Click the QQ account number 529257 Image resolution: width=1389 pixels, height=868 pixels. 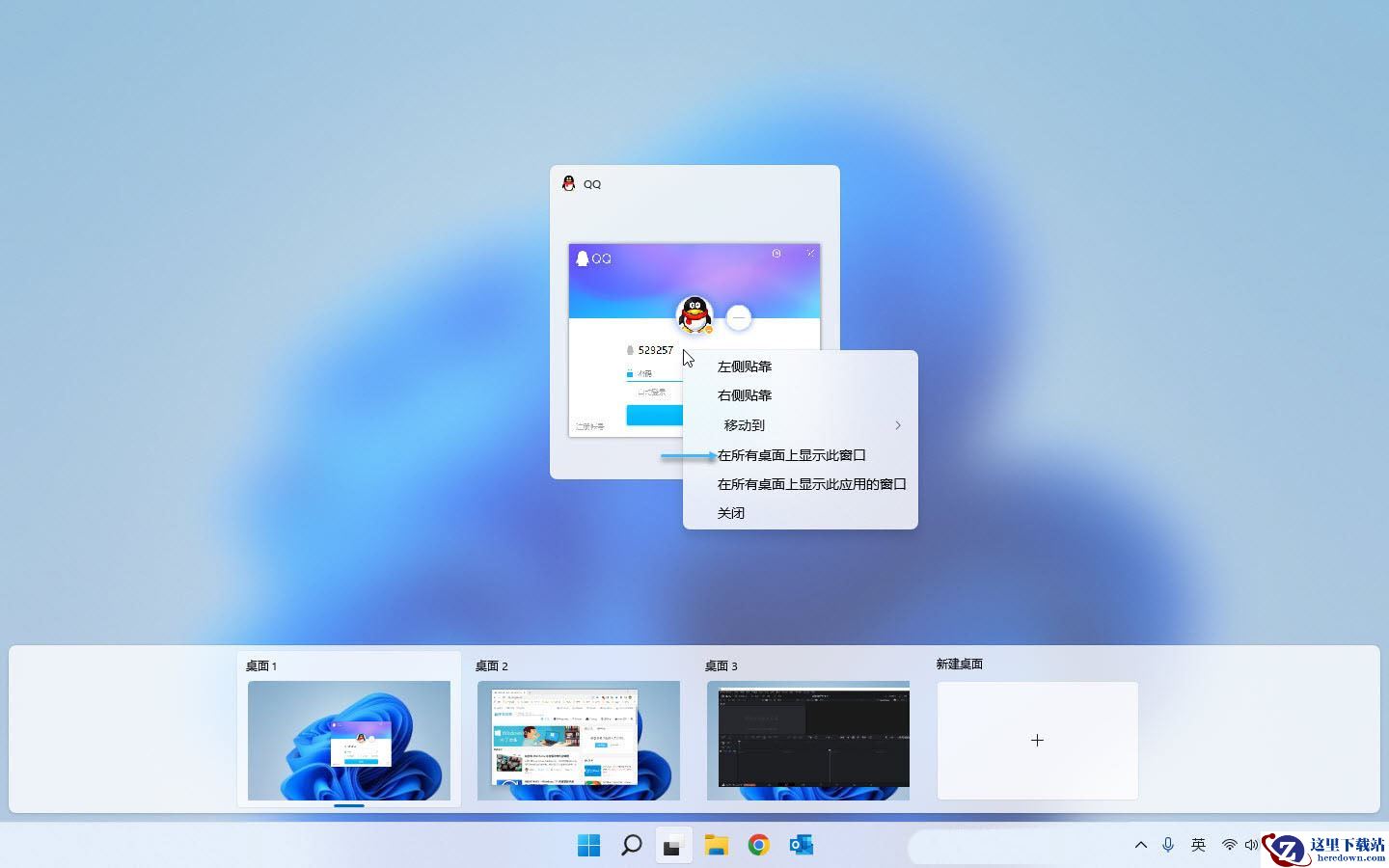(x=656, y=350)
